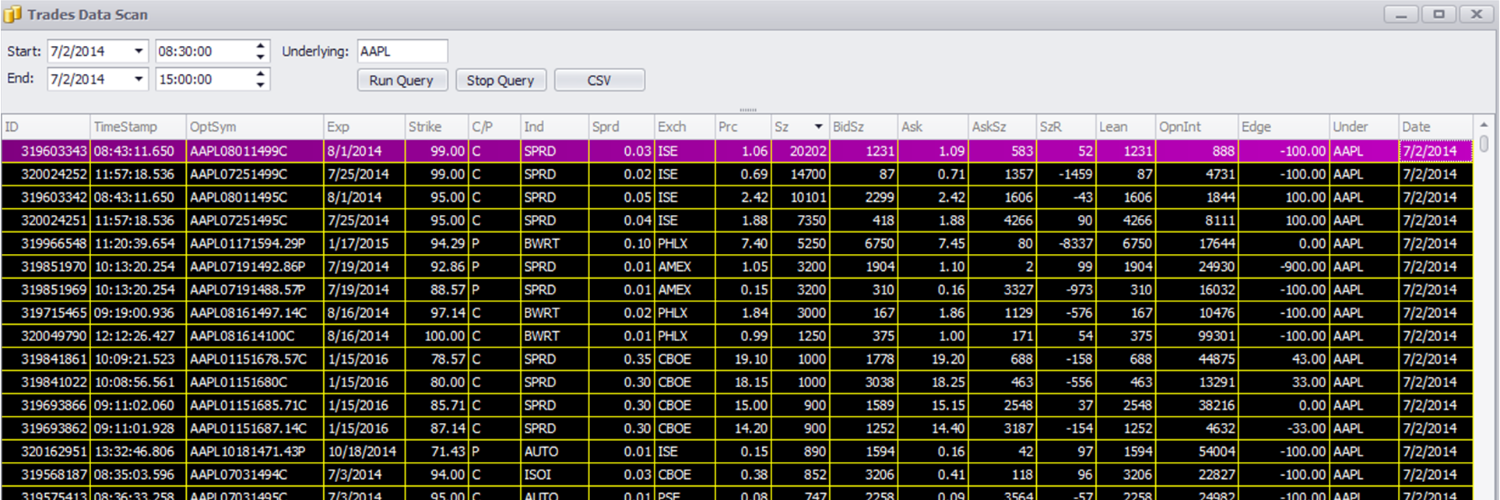Screen dimensions: 1500x500
Task: Export results with the CSV button
Action: coord(599,80)
